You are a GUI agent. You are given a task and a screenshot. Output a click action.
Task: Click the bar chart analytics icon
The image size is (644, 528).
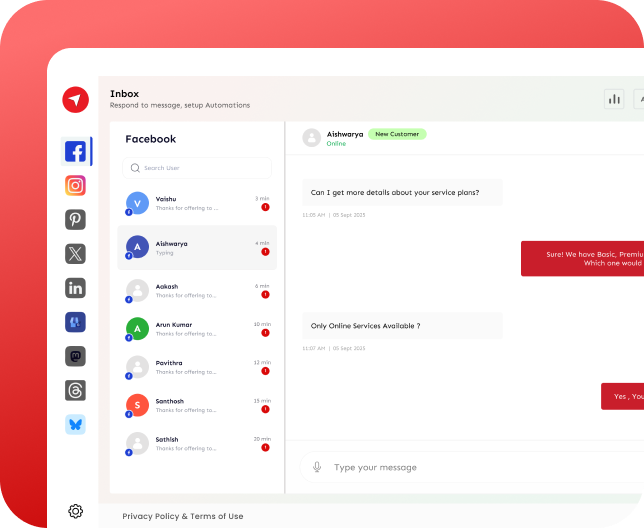(613, 98)
